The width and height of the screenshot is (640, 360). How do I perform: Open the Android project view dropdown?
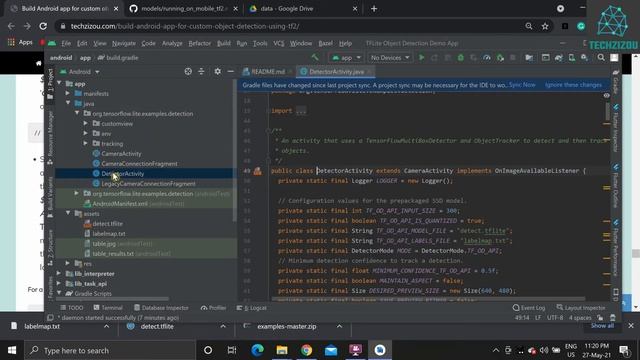click(80, 71)
